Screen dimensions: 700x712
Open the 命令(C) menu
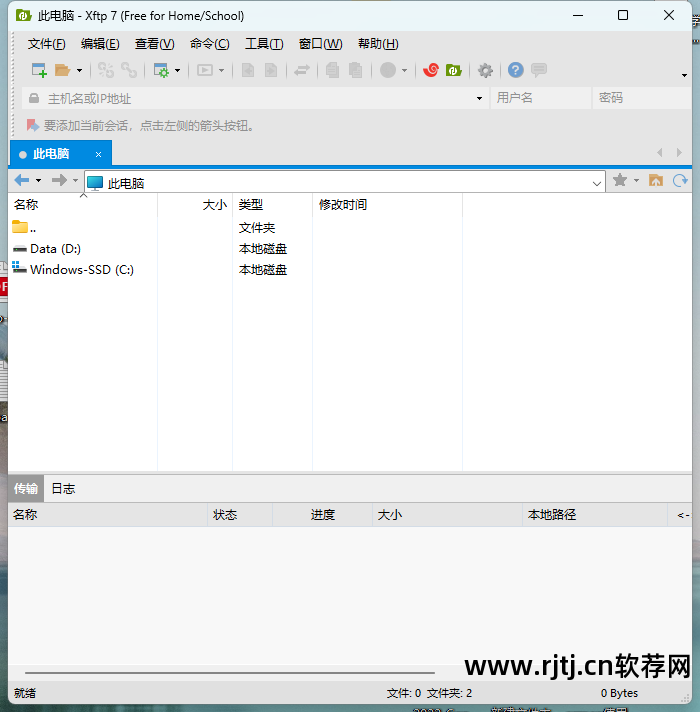(209, 44)
